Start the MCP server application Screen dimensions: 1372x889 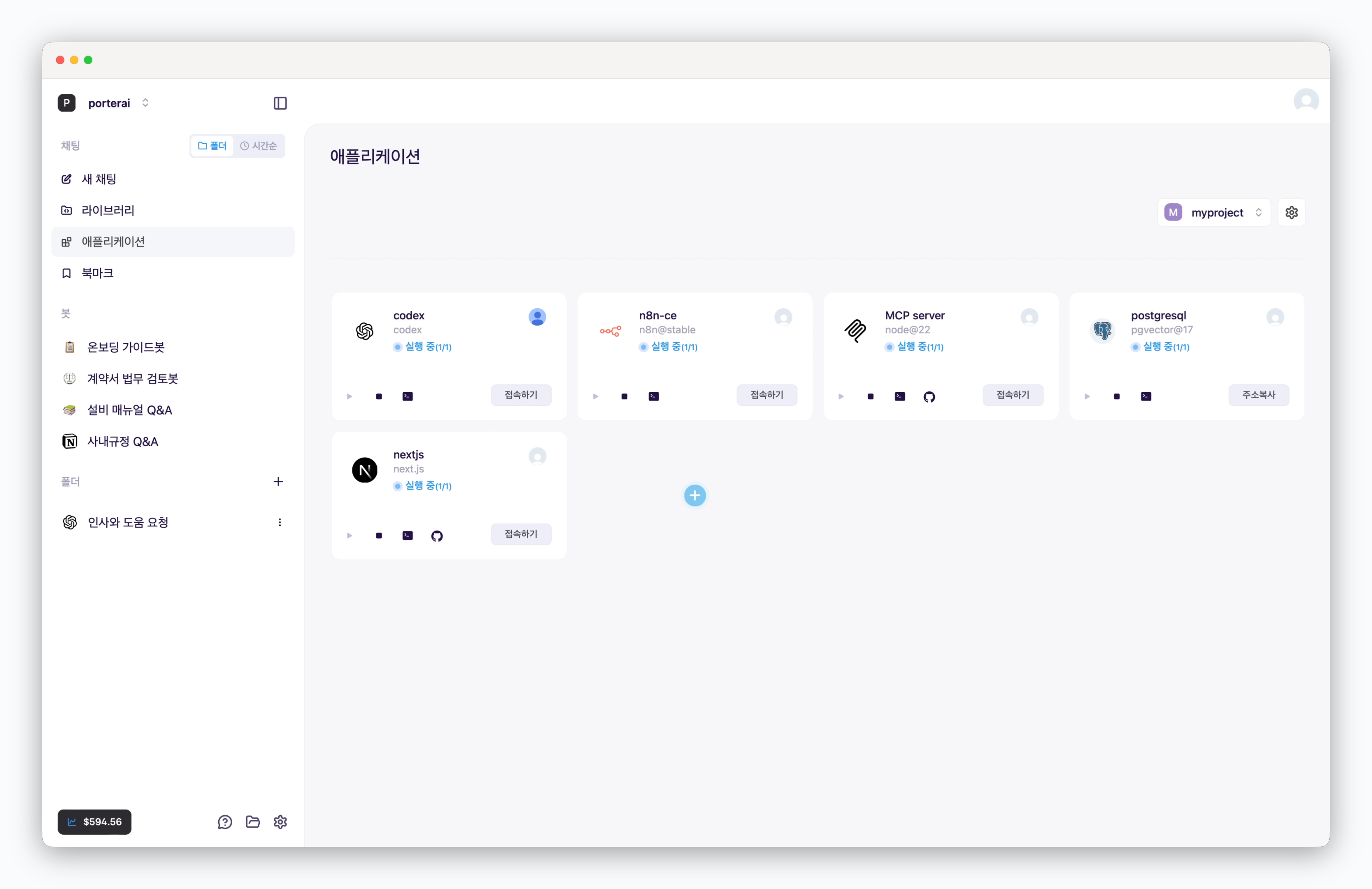[841, 397]
